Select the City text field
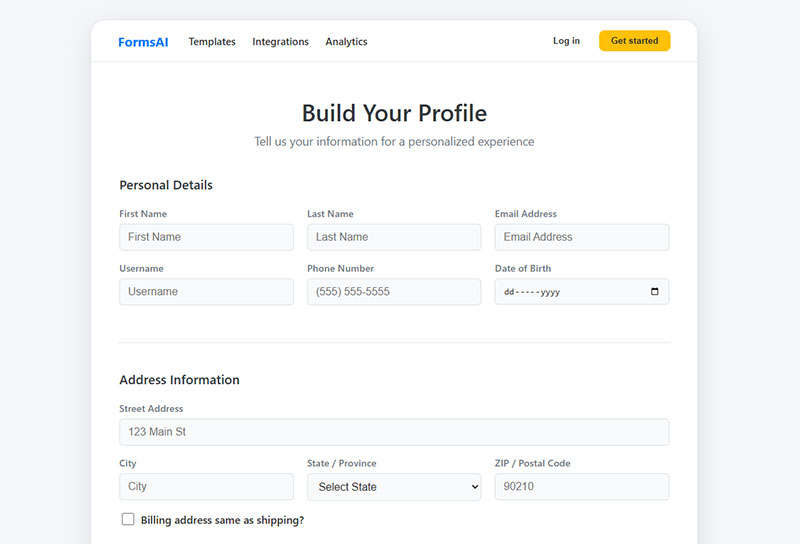 [206, 487]
